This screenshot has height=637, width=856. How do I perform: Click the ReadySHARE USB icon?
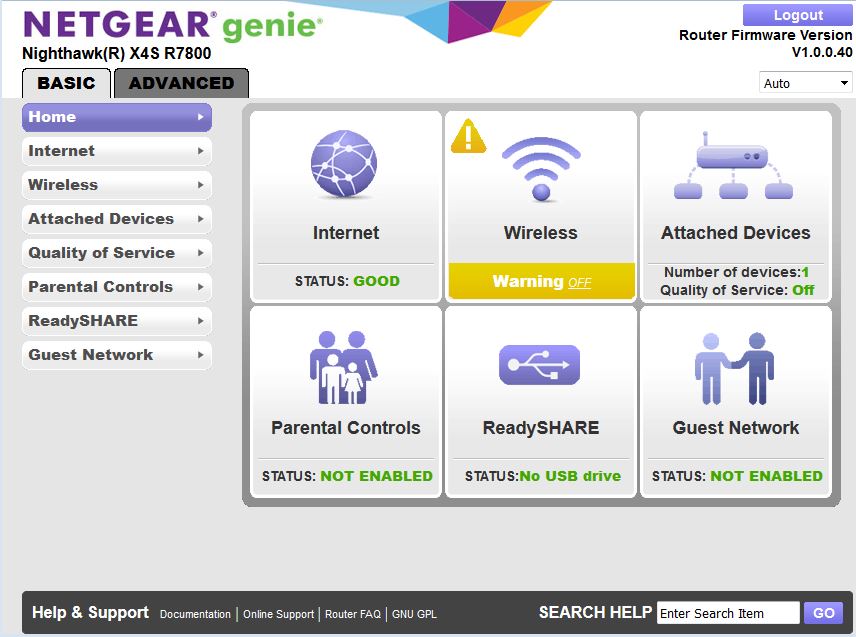(539, 365)
